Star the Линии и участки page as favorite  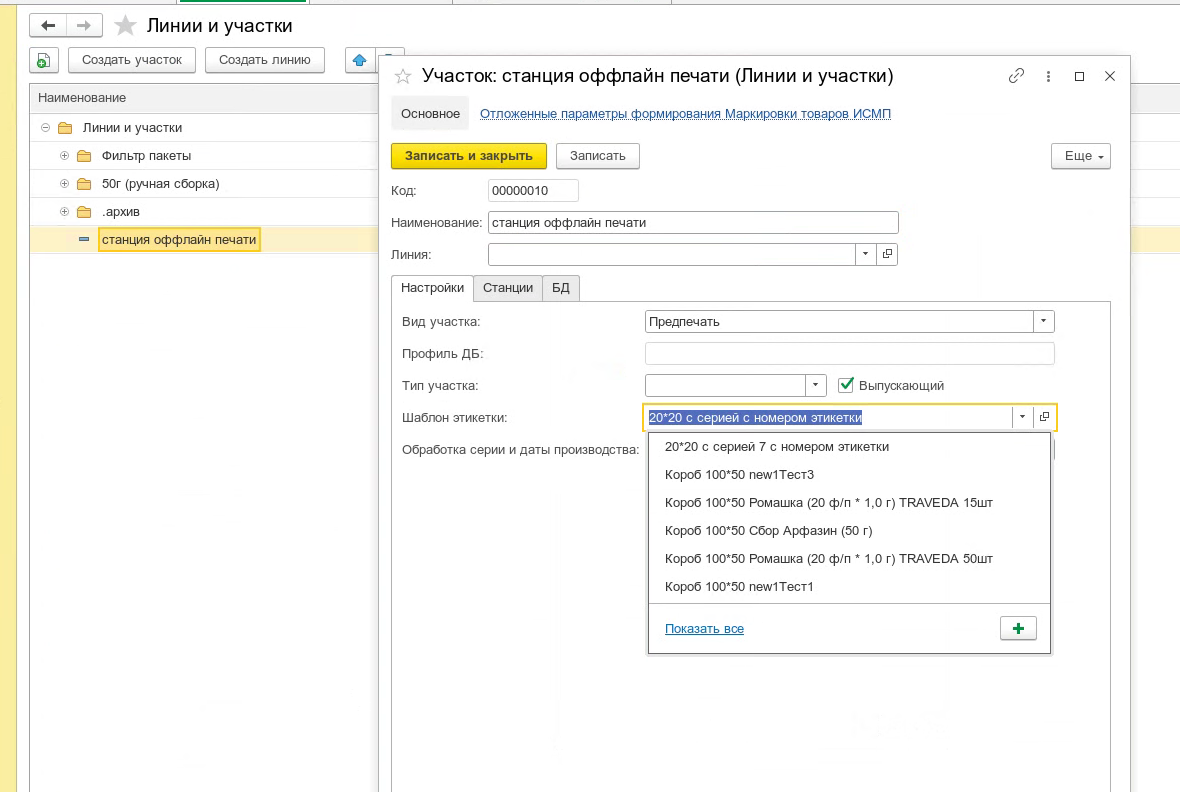pos(125,26)
